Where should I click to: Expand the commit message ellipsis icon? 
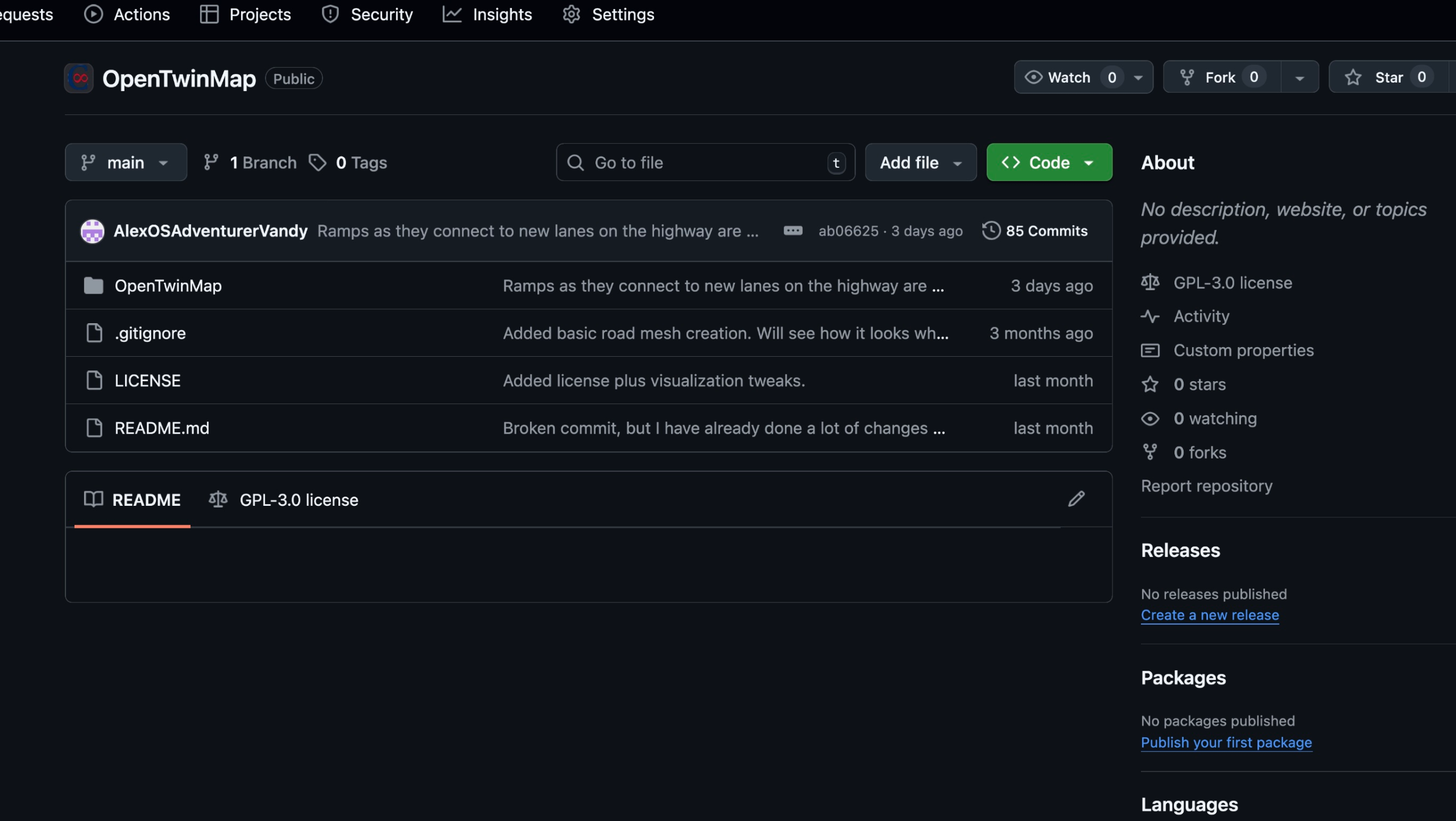tap(793, 230)
